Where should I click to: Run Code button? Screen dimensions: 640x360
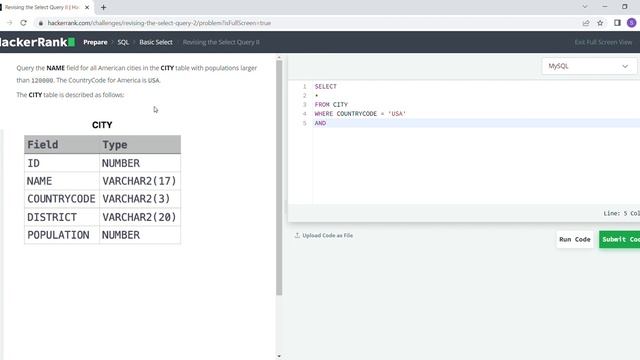pos(575,240)
